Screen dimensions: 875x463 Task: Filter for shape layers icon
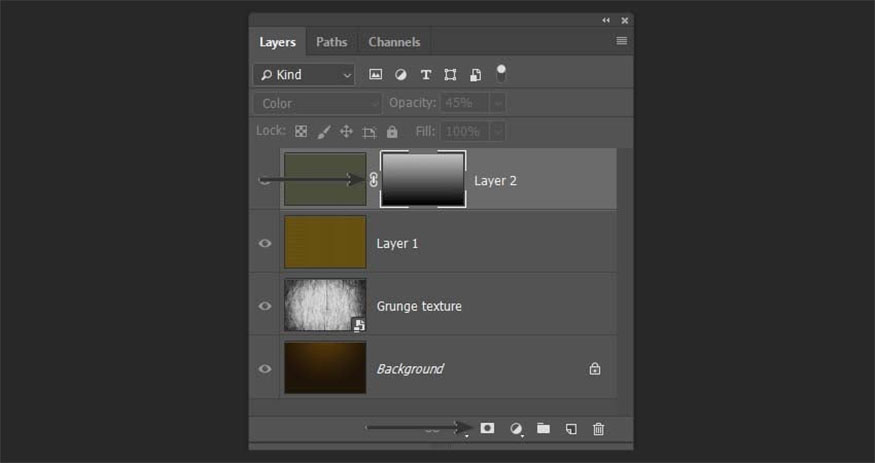pyautogui.click(x=450, y=75)
